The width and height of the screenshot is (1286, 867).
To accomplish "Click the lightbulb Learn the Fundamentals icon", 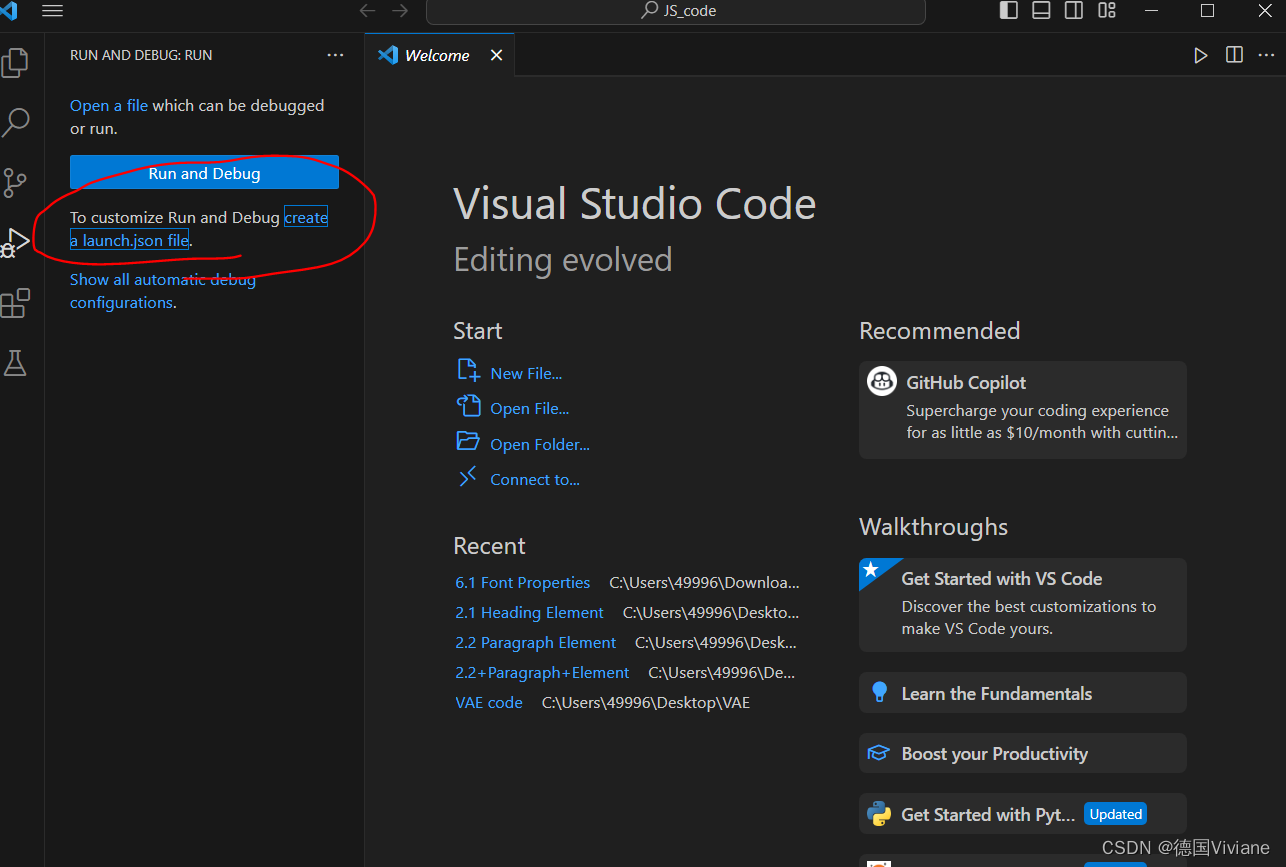I will pos(879,692).
